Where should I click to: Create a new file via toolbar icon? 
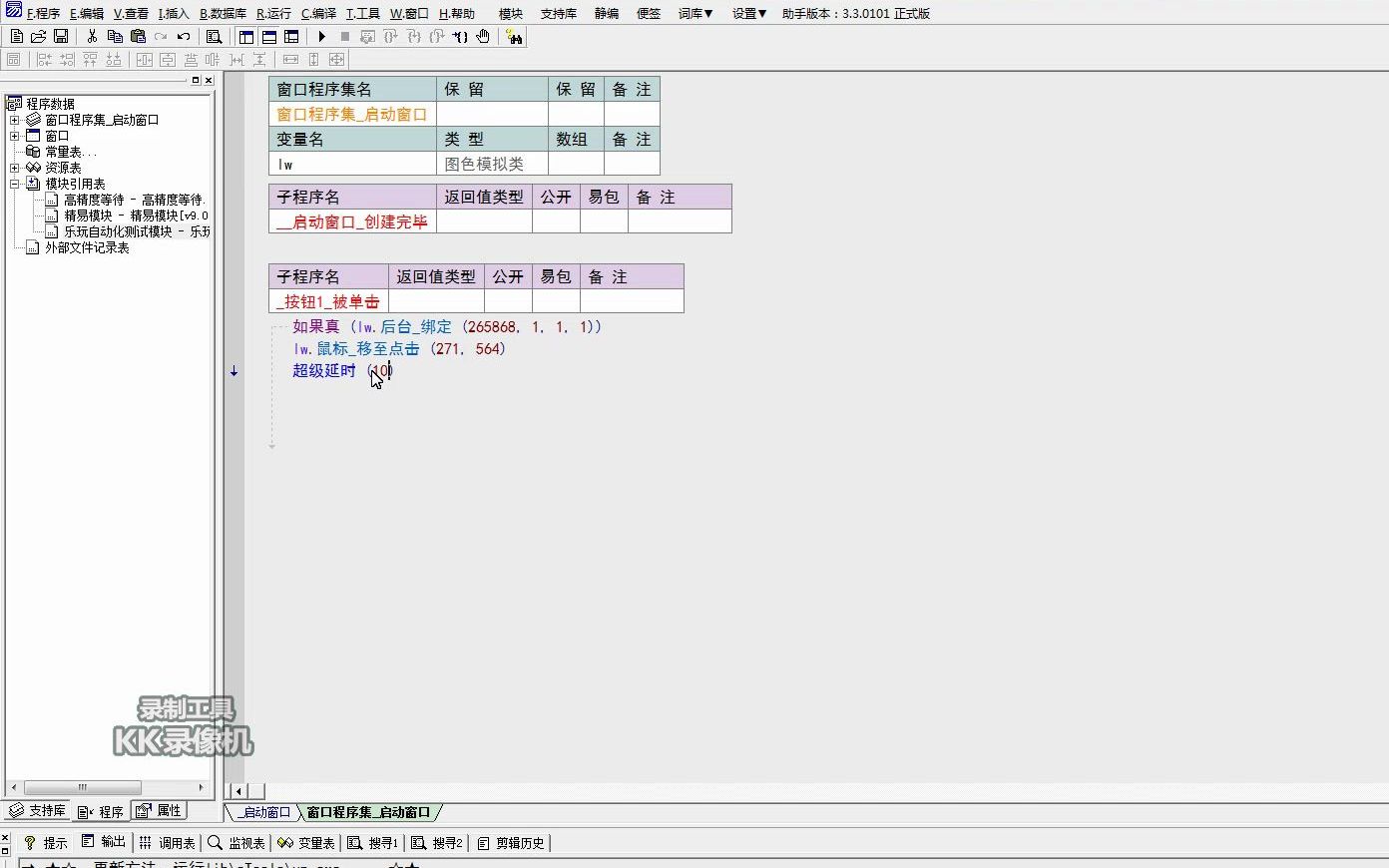pos(16,37)
